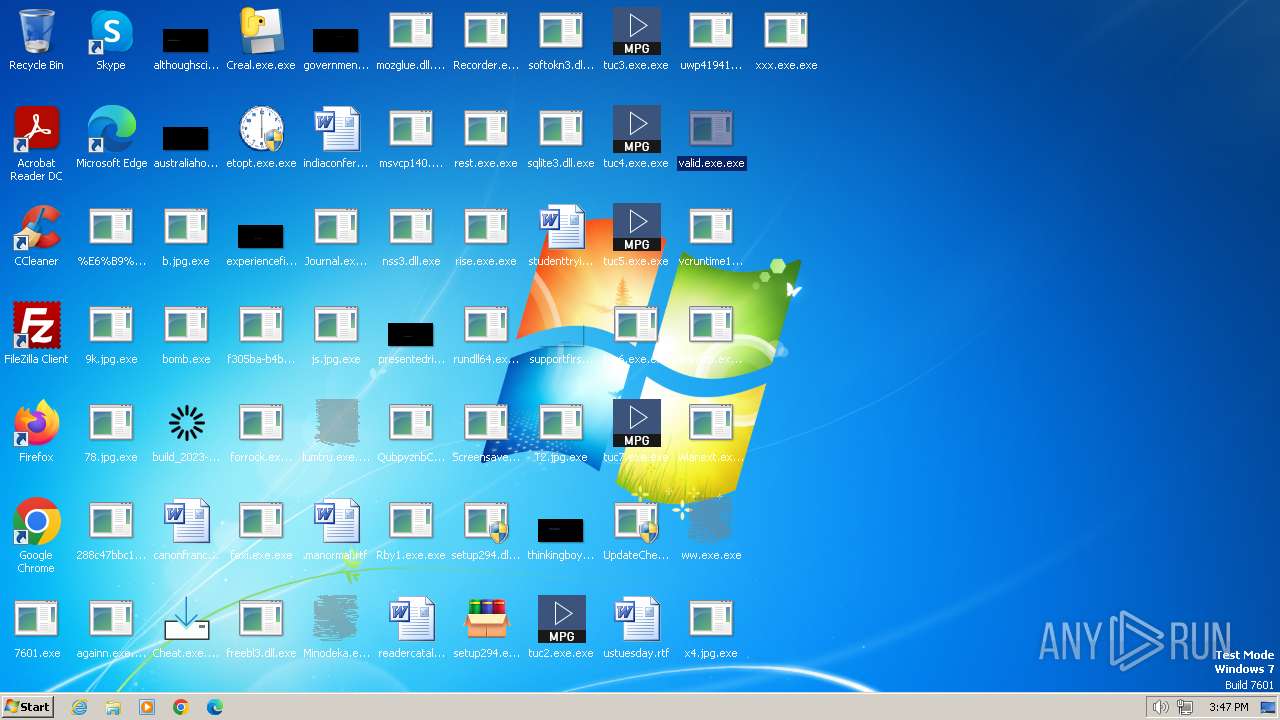Select the ustuesday.rtf Word document
The height and width of the screenshot is (720, 1280).
point(636,619)
